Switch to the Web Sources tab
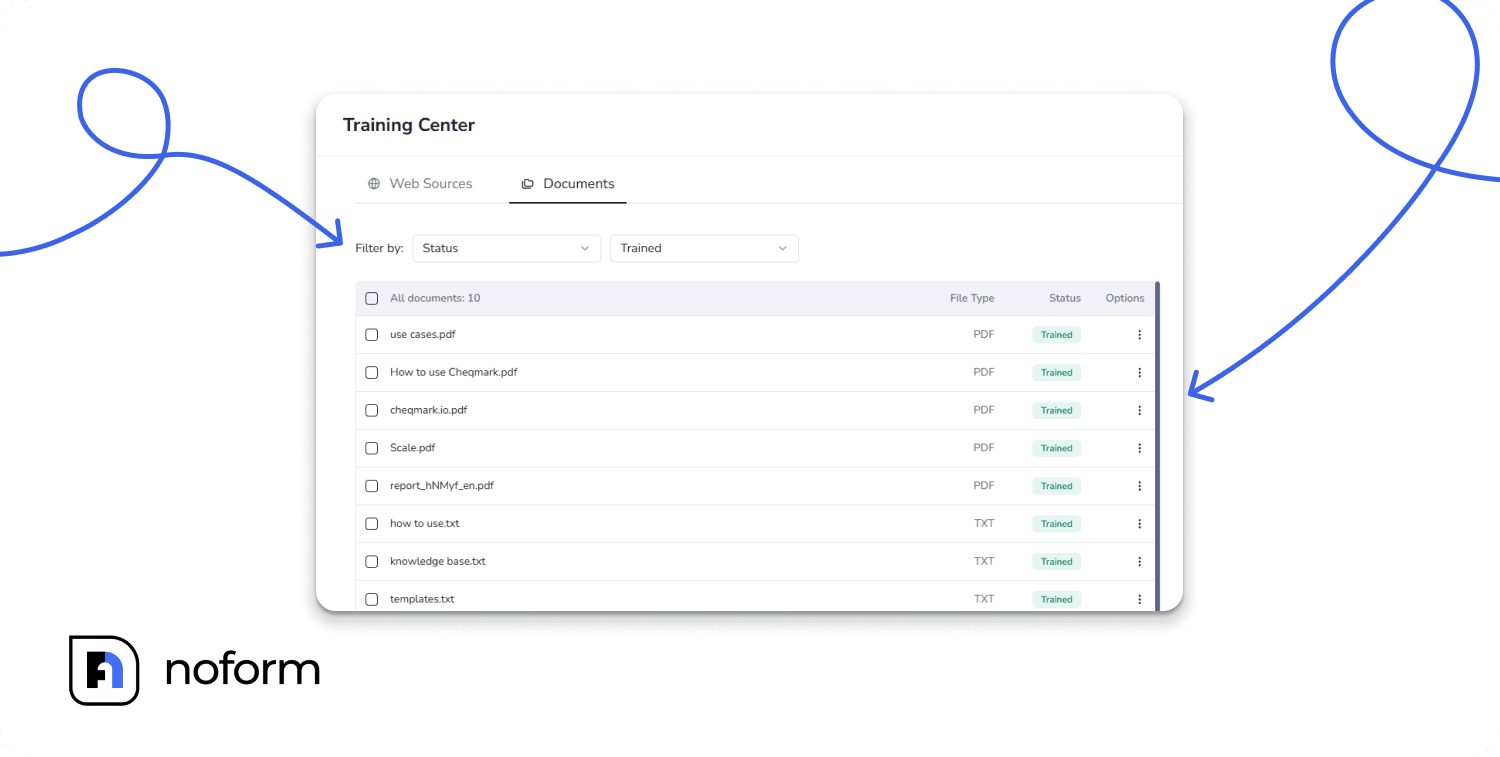The height and width of the screenshot is (757, 1500). (x=431, y=183)
